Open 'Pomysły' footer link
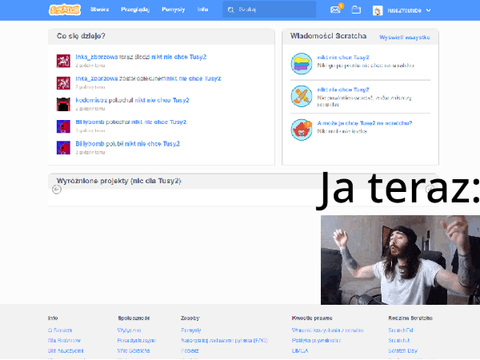The height and width of the screenshot is (360, 480). point(191,330)
